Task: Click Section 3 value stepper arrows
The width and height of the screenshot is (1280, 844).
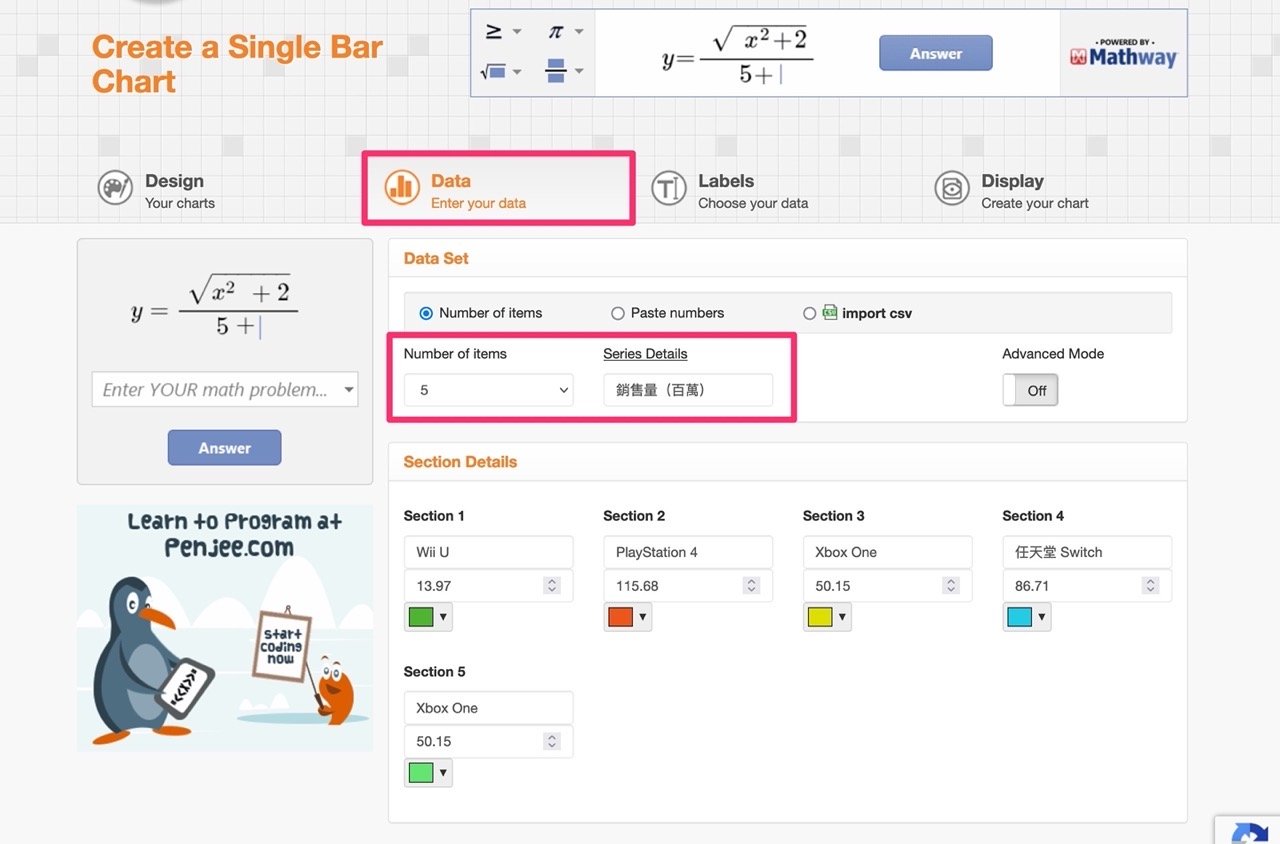Action: click(951, 586)
